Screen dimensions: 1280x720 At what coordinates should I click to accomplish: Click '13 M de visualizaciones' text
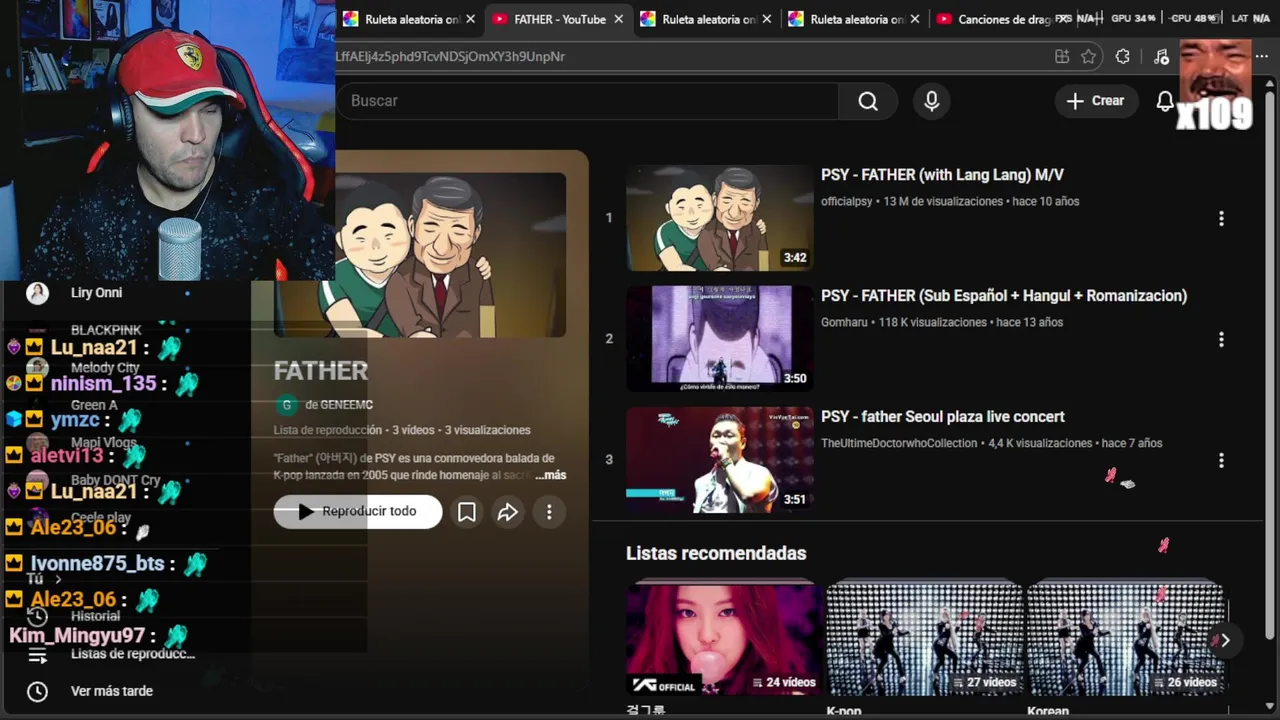[943, 201]
